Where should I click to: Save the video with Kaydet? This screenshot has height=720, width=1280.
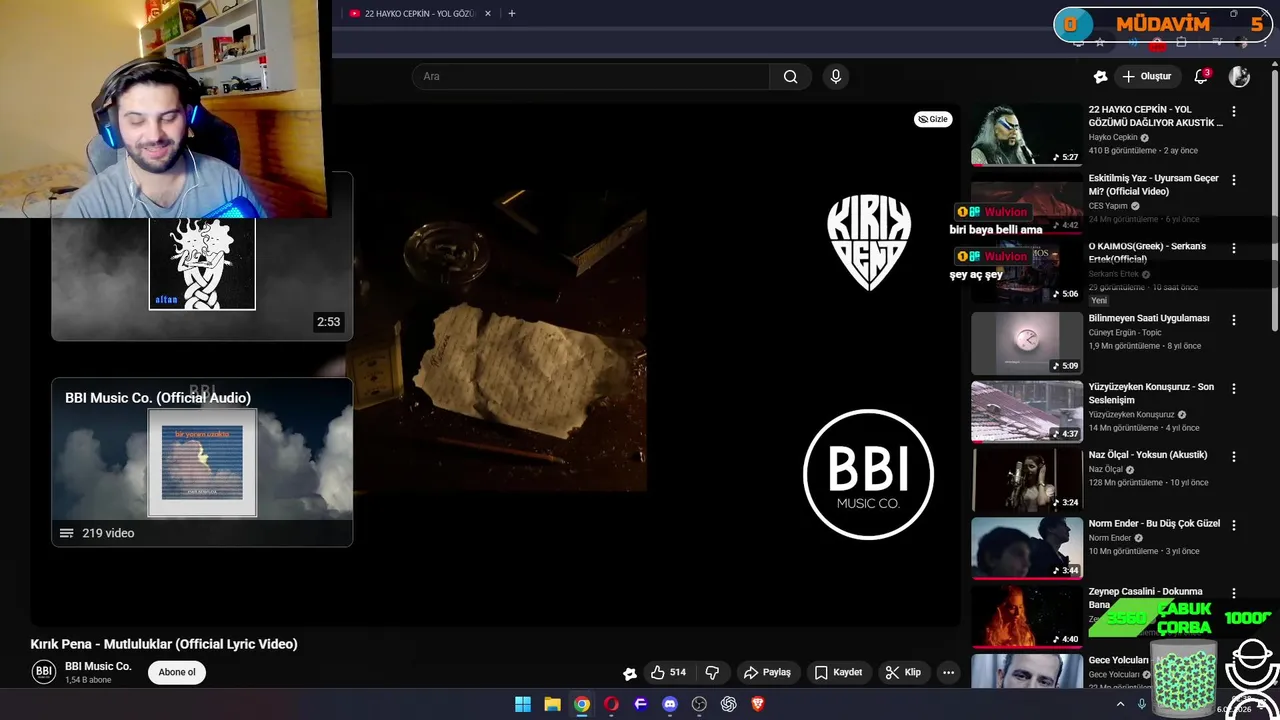(x=838, y=672)
